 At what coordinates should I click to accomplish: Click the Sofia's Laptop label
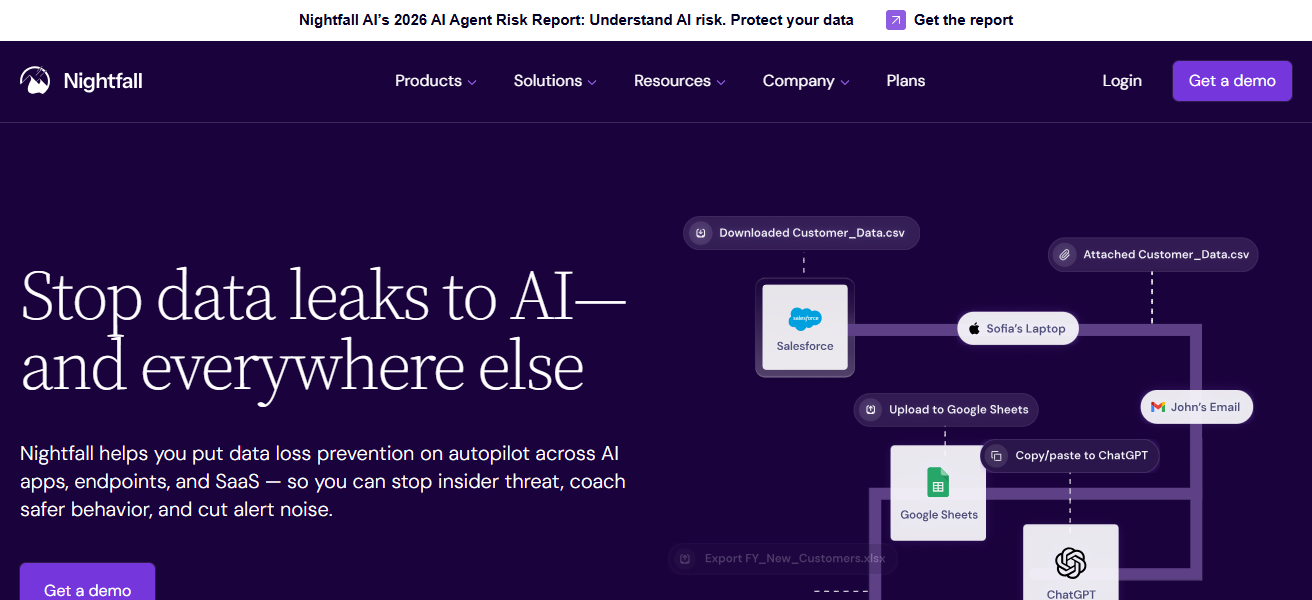click(1026, 328)
